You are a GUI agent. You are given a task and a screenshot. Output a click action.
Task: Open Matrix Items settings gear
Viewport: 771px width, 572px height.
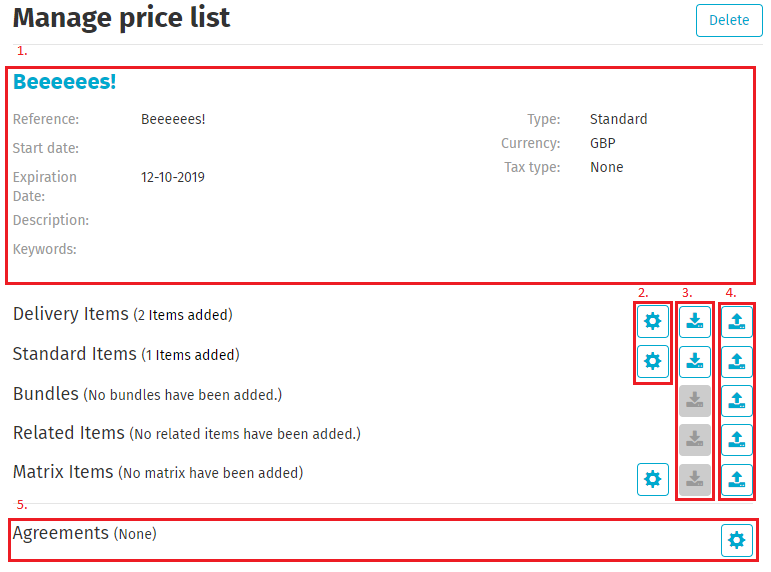(x=653, y=480)
